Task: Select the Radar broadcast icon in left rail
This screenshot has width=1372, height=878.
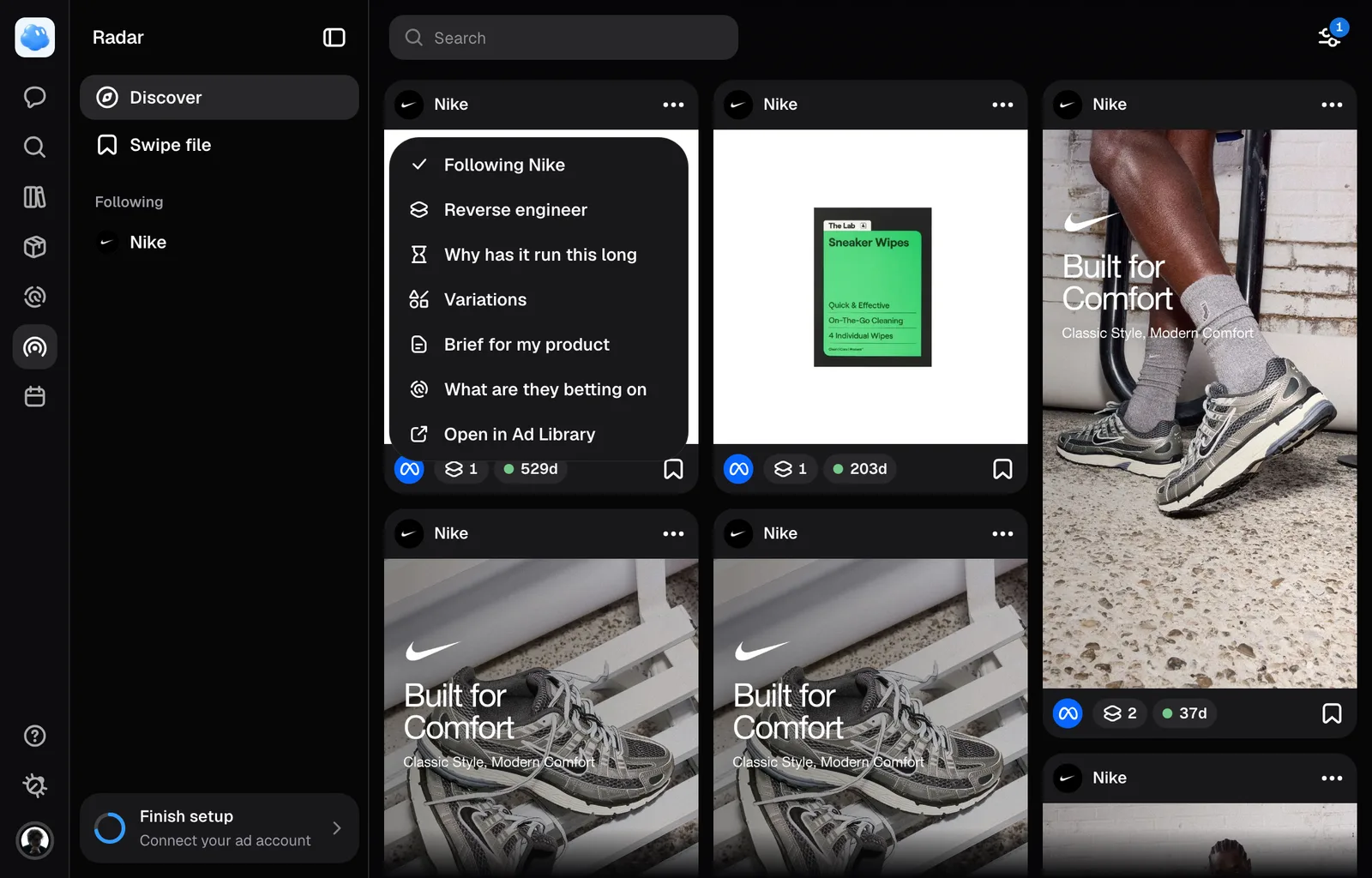Action: [34, 346]
